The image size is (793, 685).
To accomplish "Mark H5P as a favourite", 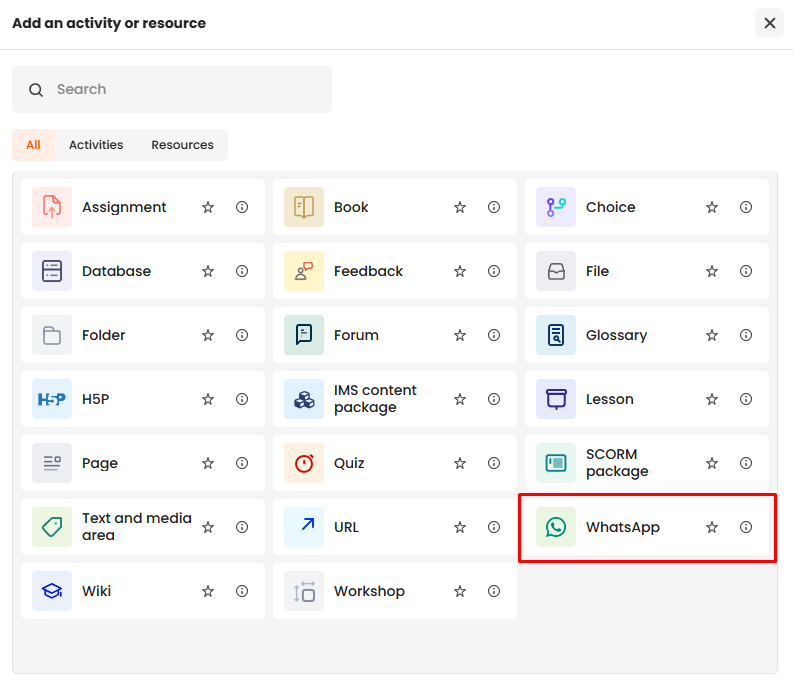I will point(208,399).
